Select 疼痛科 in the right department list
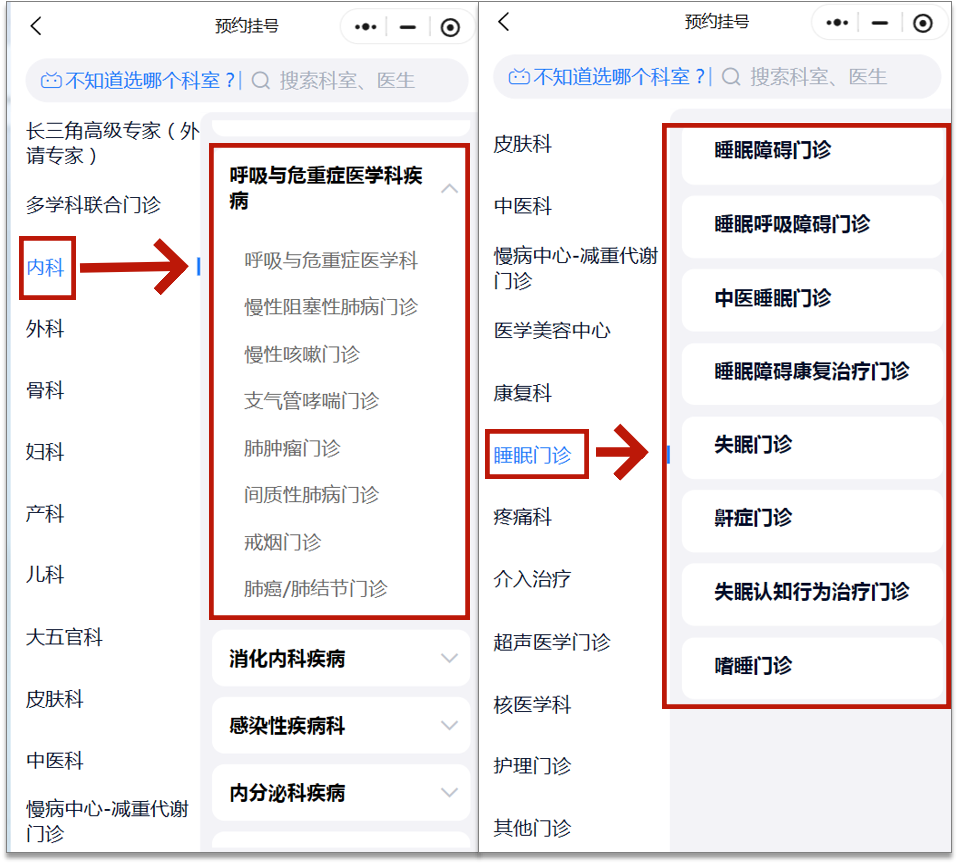959x865 pixels. 522,517
